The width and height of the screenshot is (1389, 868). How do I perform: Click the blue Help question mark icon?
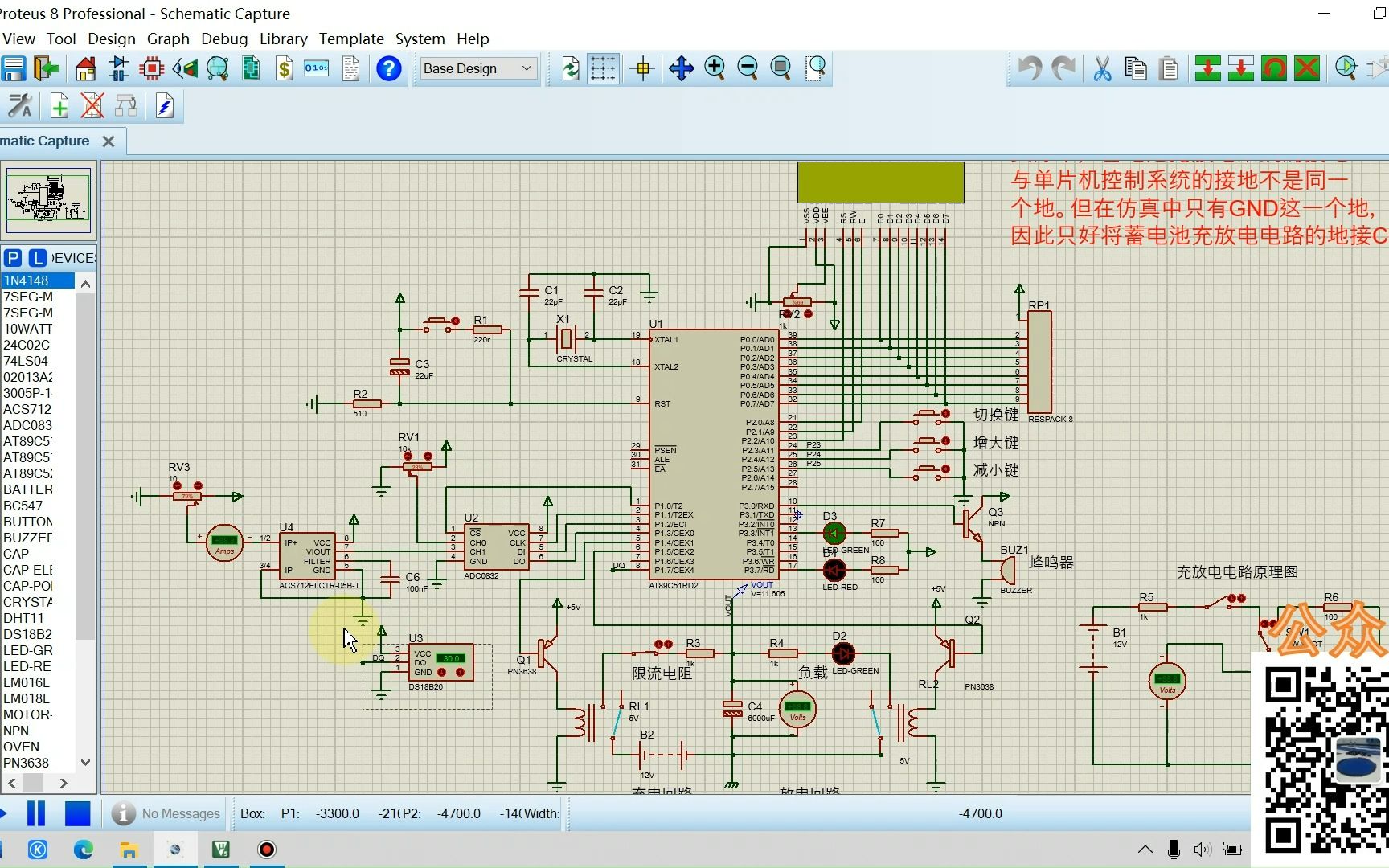click(388, 68)
